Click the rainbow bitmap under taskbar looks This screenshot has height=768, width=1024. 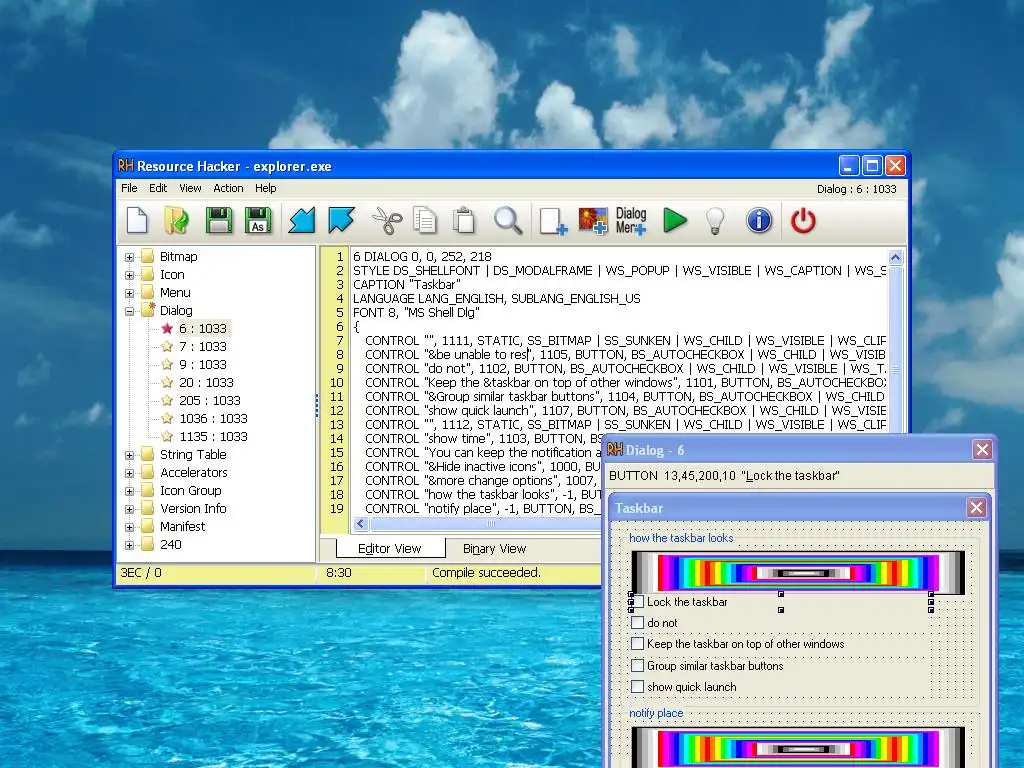798,573
